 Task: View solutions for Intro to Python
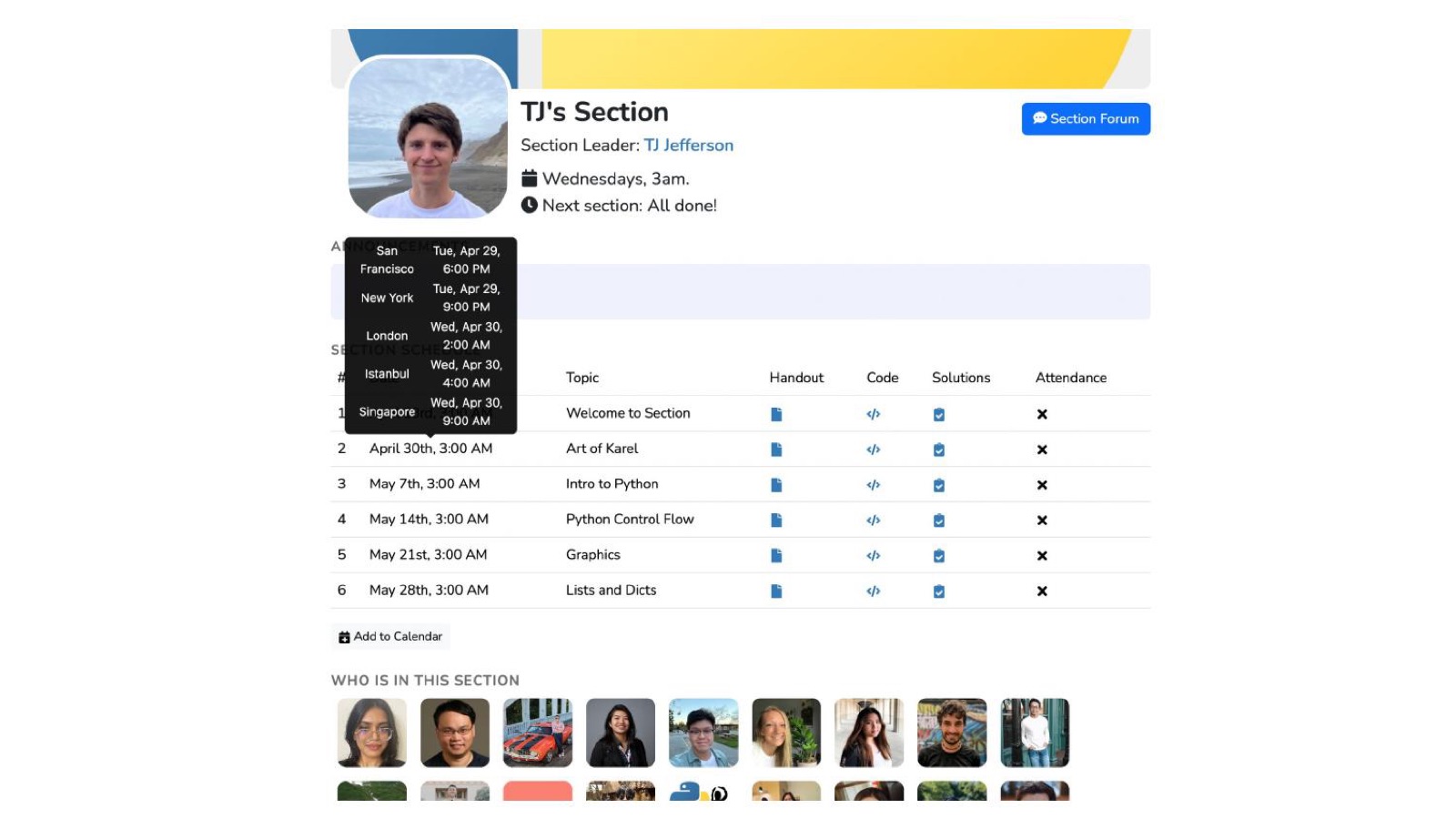point(939,485)
